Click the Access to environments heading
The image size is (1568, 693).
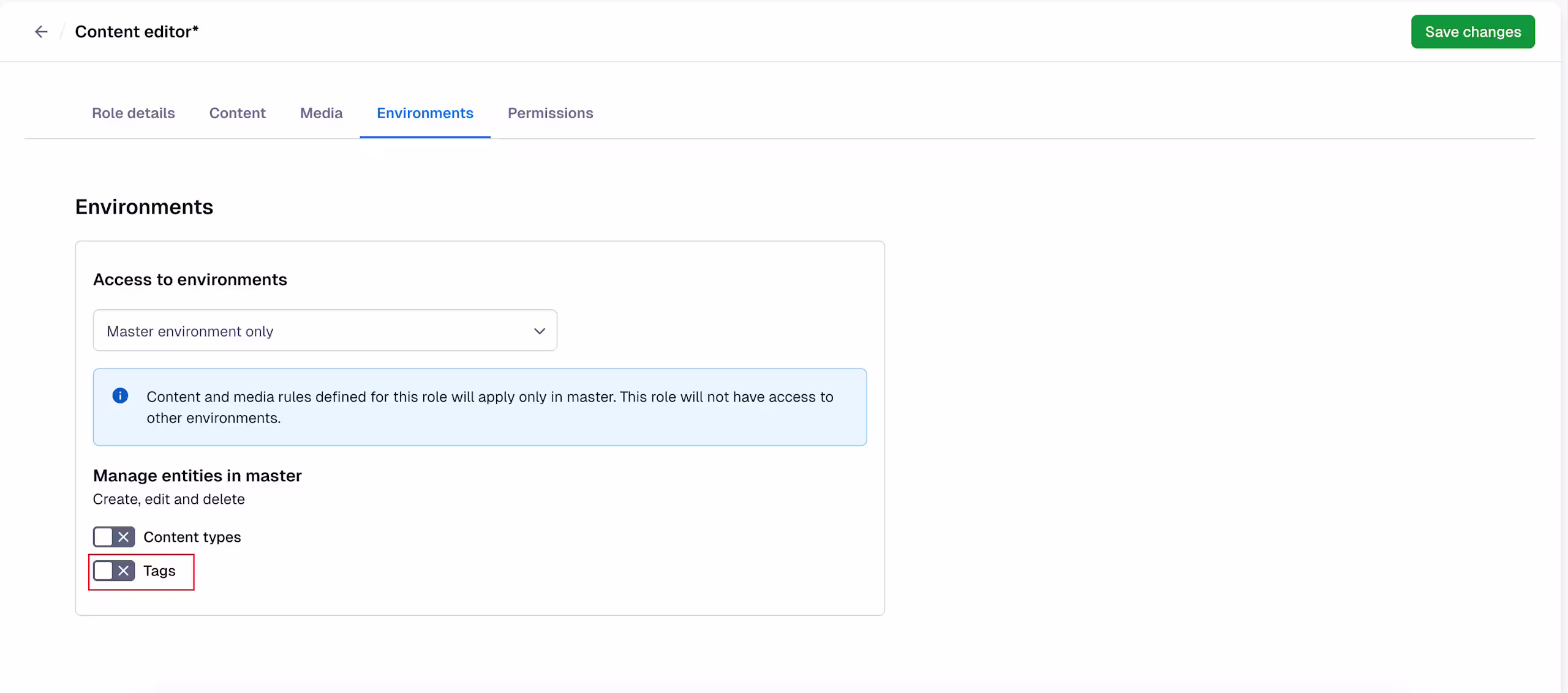(190, 280)
